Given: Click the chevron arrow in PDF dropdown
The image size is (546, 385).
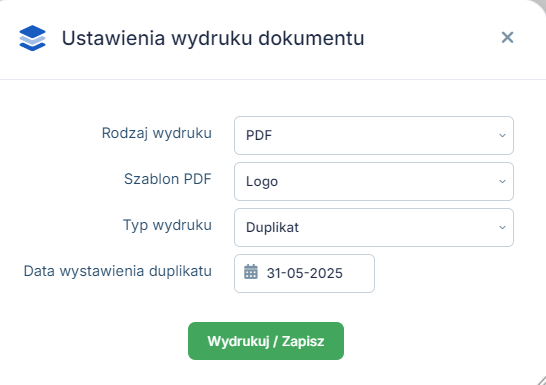Looking at the screenshot, I should coord(502,135).
